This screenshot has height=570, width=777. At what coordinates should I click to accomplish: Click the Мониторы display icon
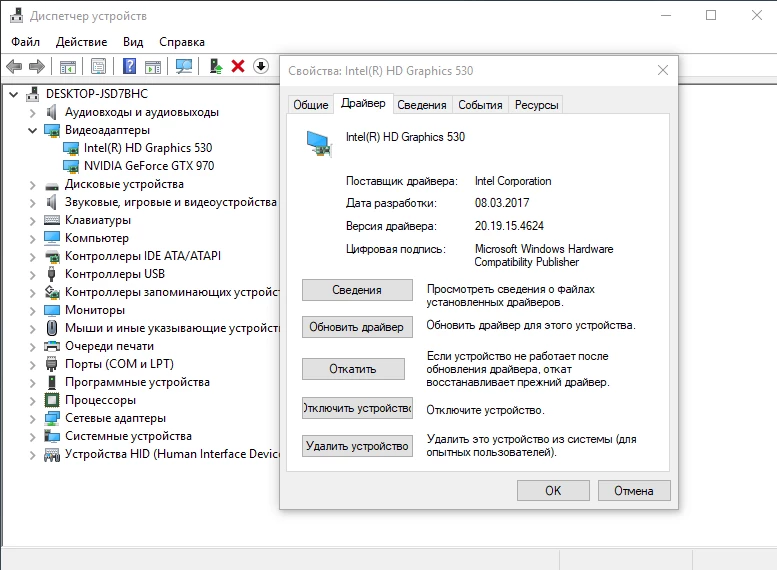(x=52, y=310)
